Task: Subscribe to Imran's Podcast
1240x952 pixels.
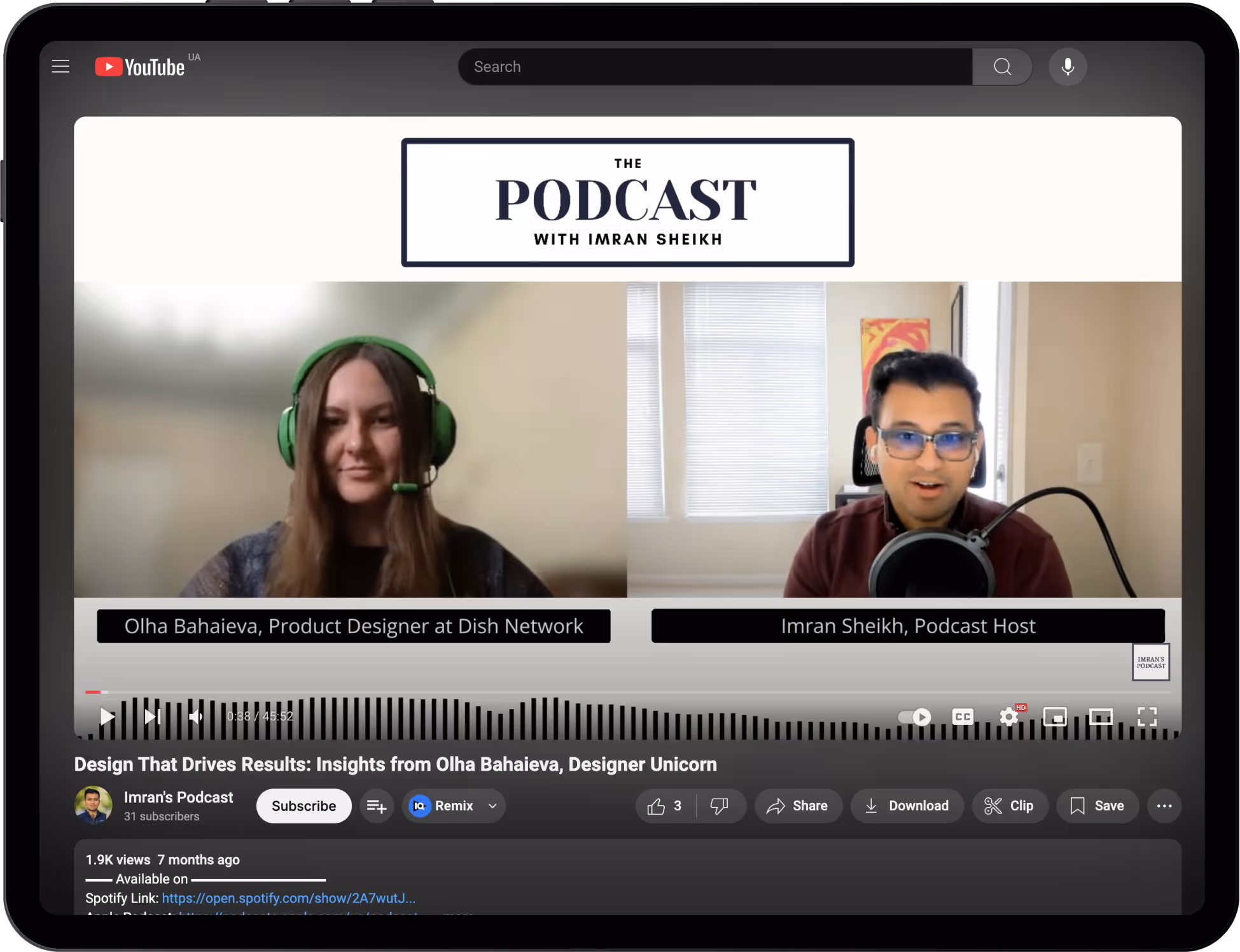Action: (x=303, y=806)
